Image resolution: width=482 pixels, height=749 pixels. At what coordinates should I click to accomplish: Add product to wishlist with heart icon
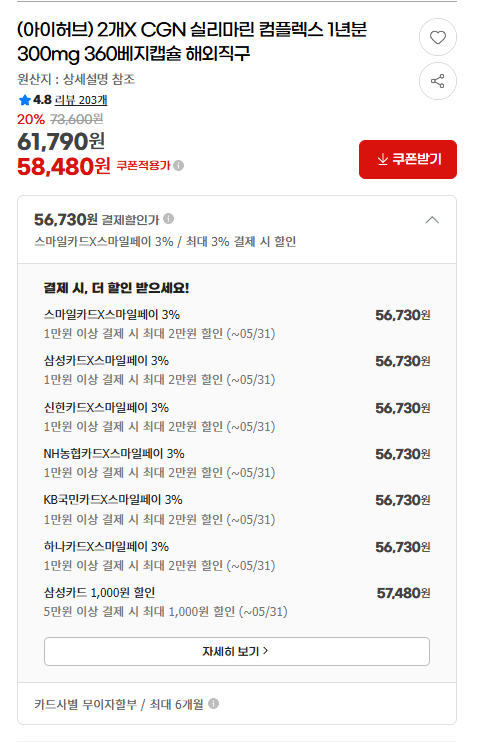[438, 37]
